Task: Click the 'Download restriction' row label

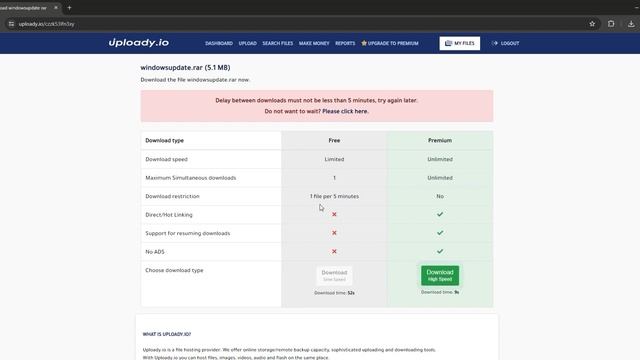Action: point(172,196)
